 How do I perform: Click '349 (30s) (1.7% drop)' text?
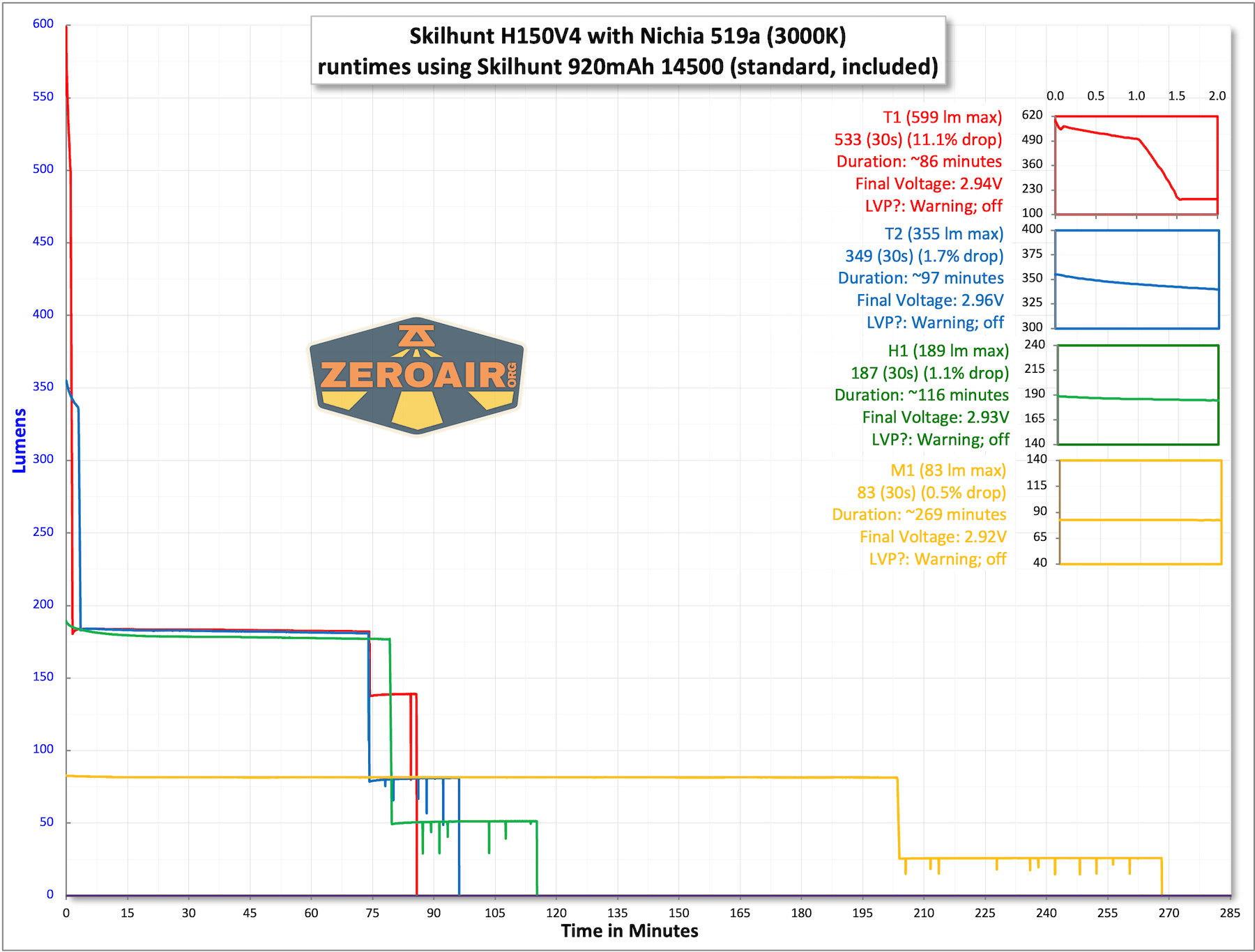click(925, 256)
